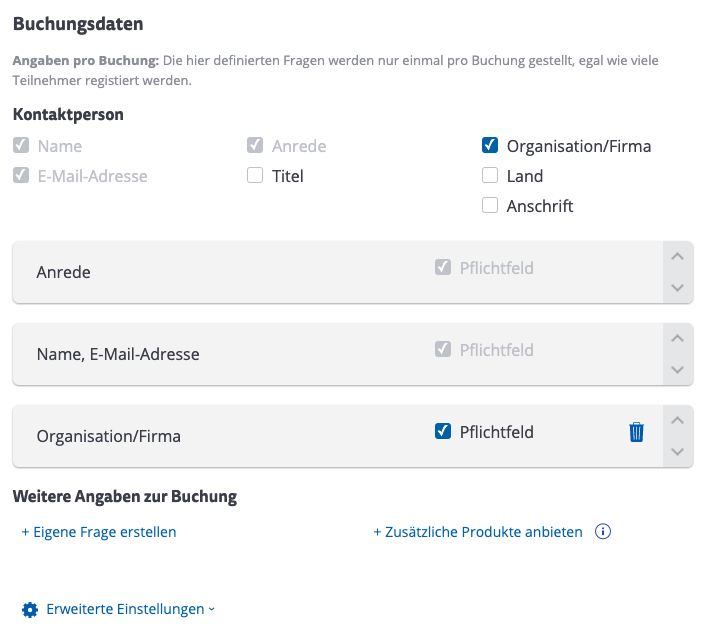Toggle Pflichtfeld for Organisation/Firma row
This screenshot has height=638, width=703.
443,432
